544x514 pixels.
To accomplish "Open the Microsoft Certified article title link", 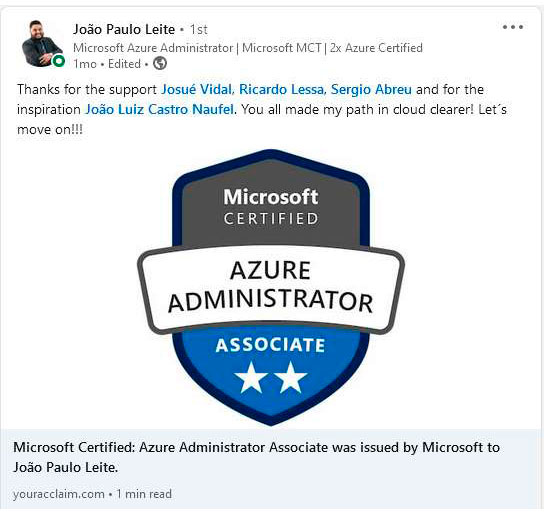I will (x=256, y=457).
